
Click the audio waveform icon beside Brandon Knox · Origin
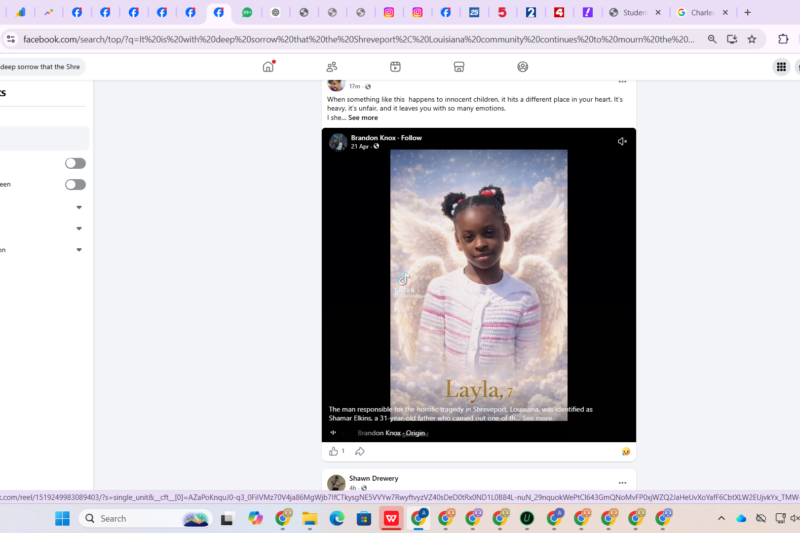pyautogui.click(x=333, y=433)
